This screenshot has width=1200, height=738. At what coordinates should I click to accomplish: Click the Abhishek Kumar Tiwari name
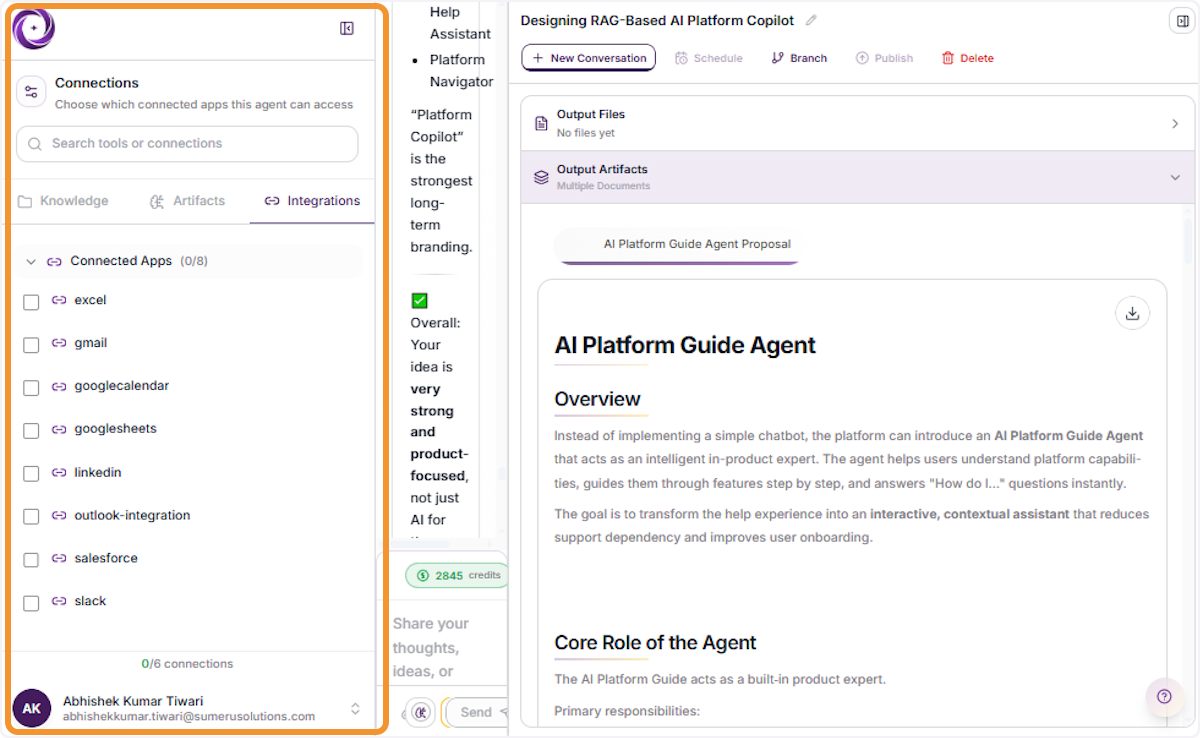[133, 701]
